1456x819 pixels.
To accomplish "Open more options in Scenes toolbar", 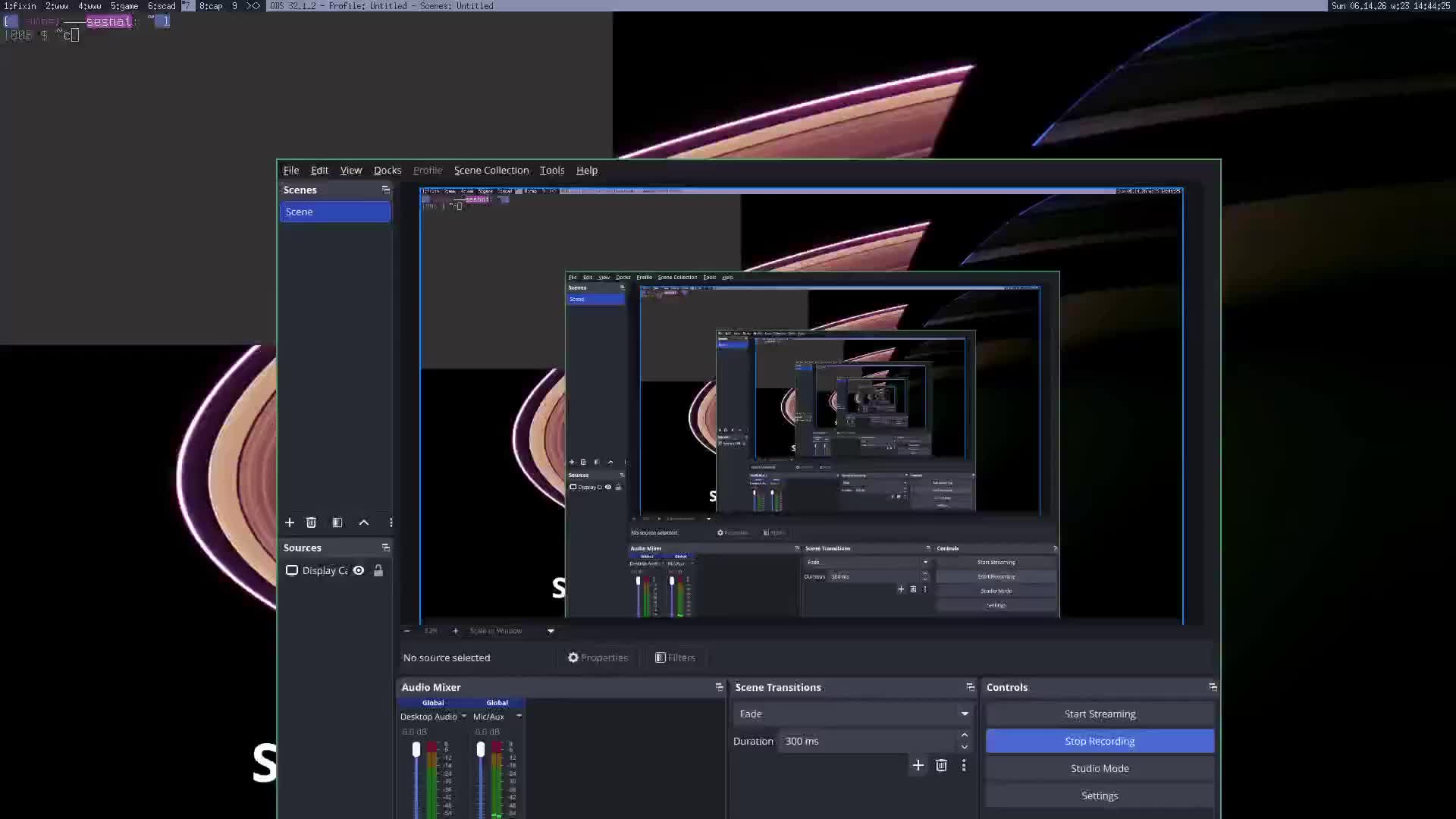I will (x=391, y=522).
